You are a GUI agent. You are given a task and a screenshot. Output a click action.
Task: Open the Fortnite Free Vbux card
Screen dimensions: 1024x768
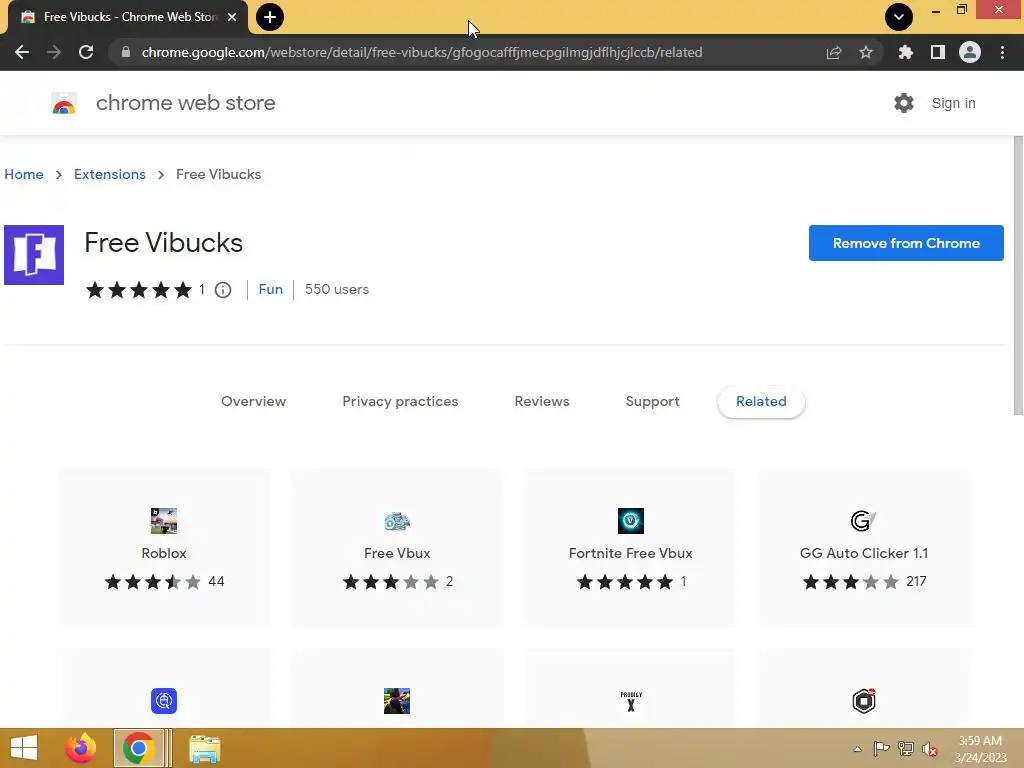[x=630, y=548]
